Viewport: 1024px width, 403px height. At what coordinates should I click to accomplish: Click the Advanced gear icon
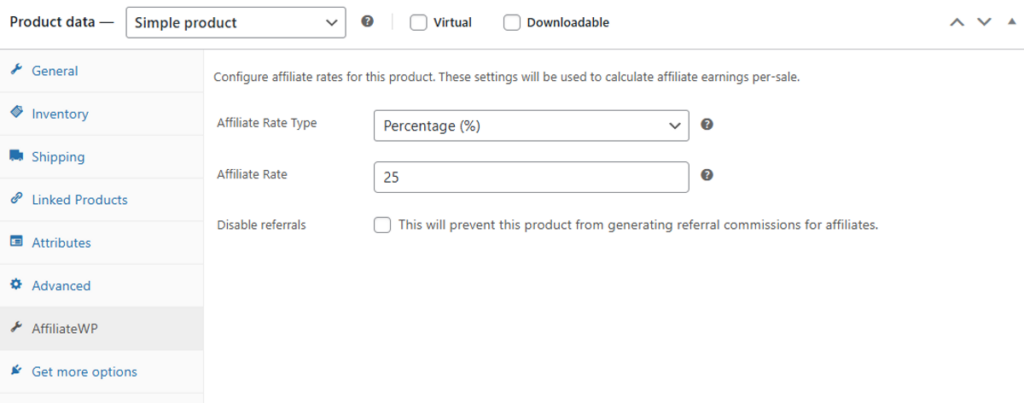(x=16, y=285)
